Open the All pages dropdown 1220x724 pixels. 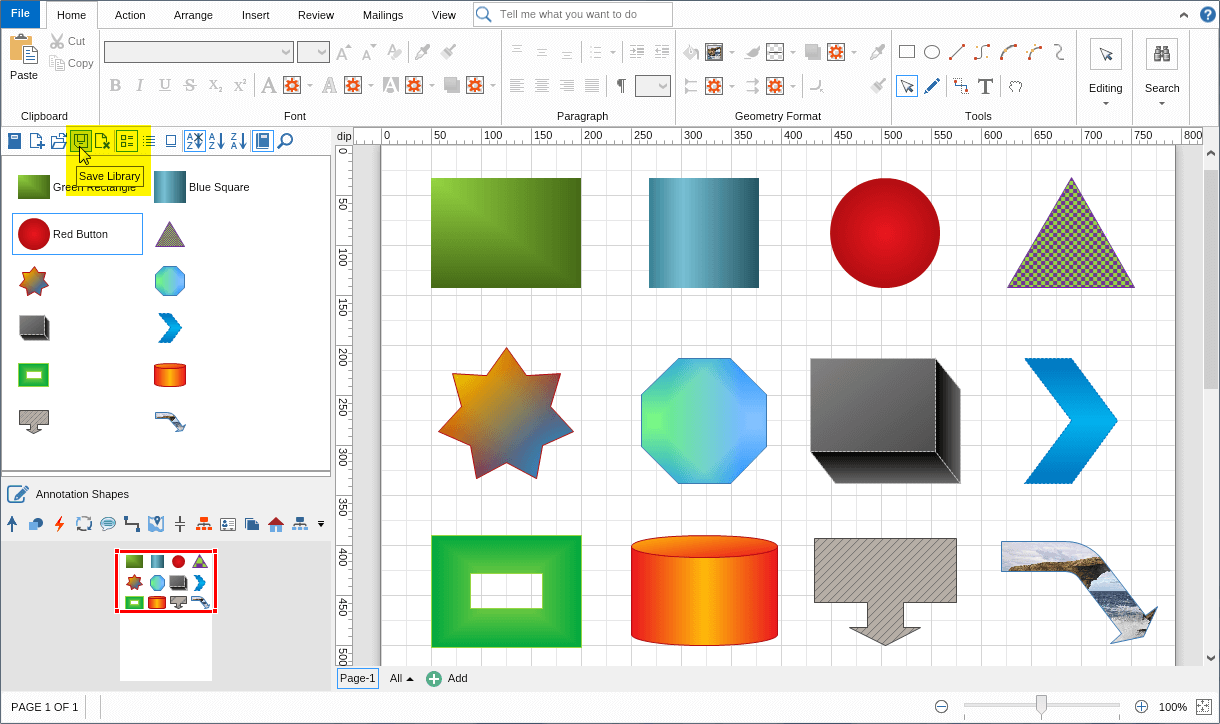[402, 678]
